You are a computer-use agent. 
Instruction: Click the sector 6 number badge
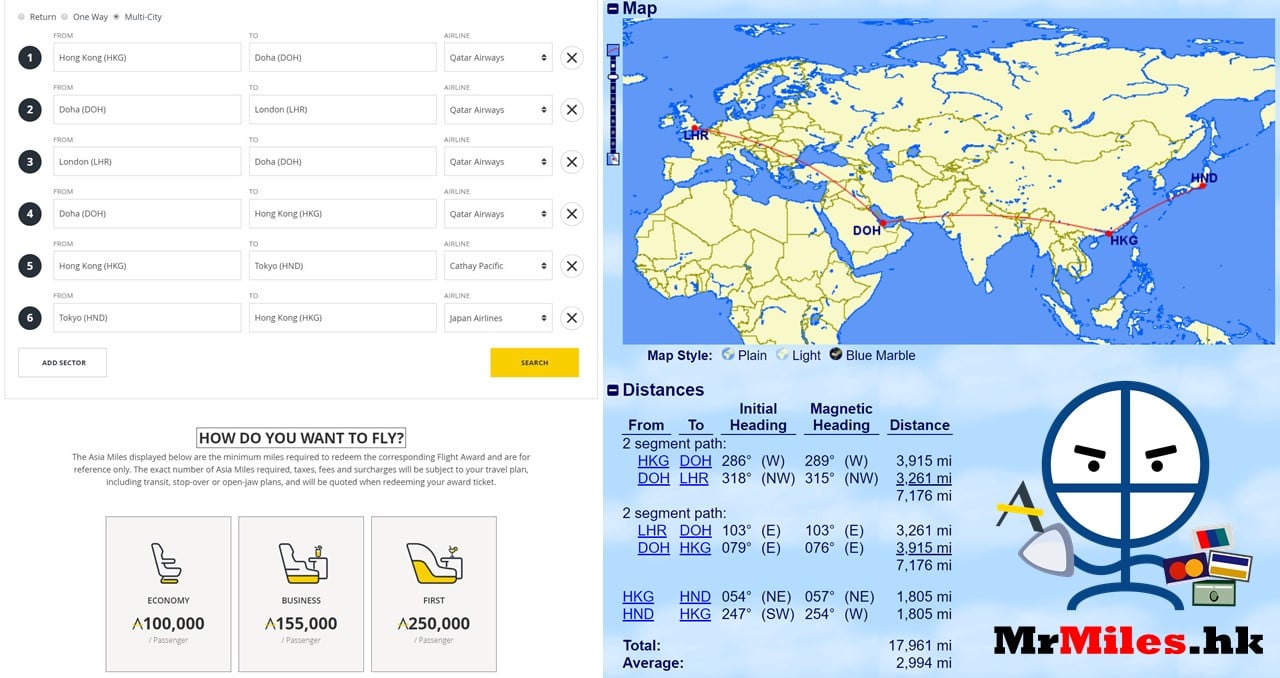pyautogui.click(x=30, y=318)
